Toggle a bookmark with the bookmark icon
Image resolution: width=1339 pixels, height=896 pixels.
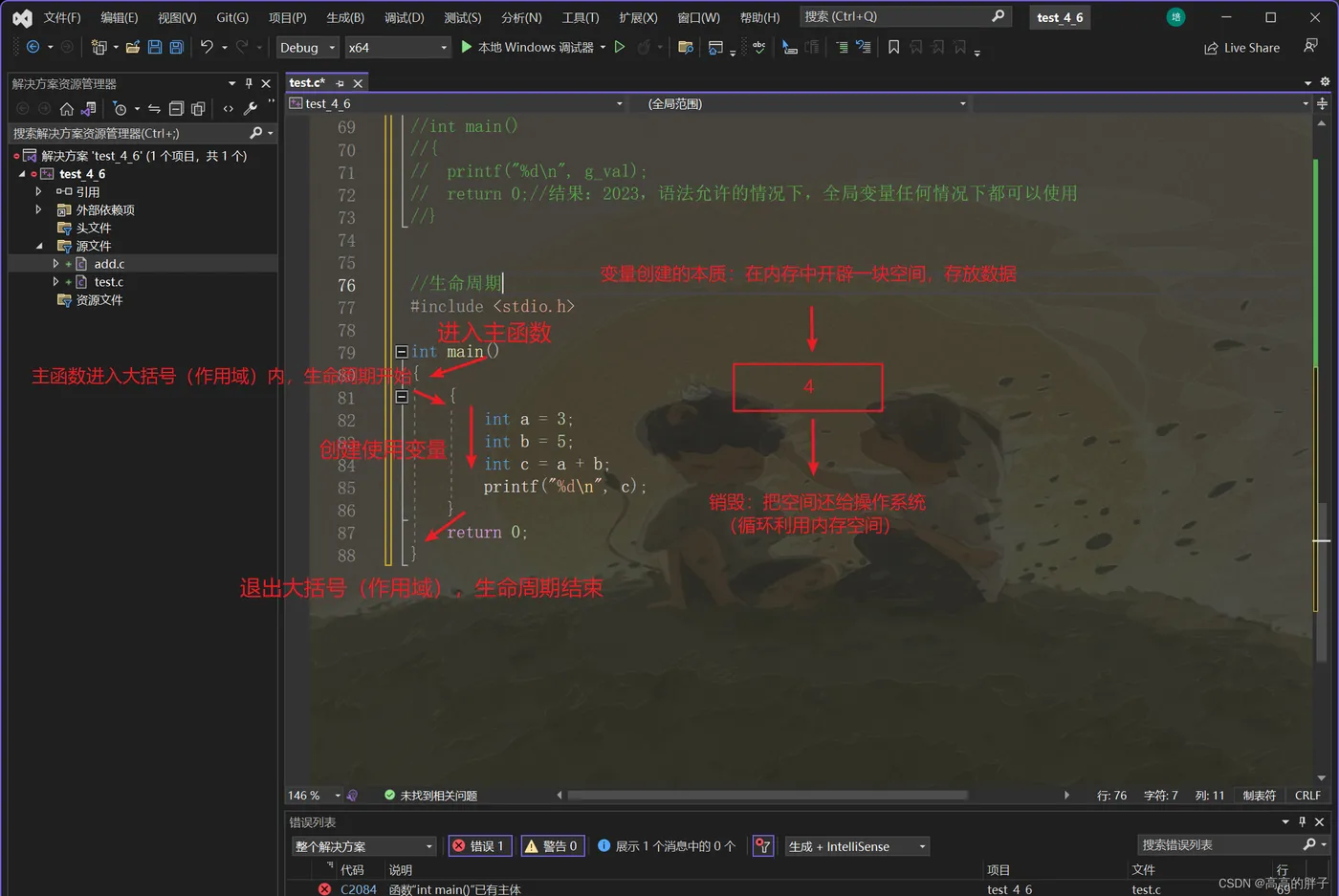tap(893, 47)
